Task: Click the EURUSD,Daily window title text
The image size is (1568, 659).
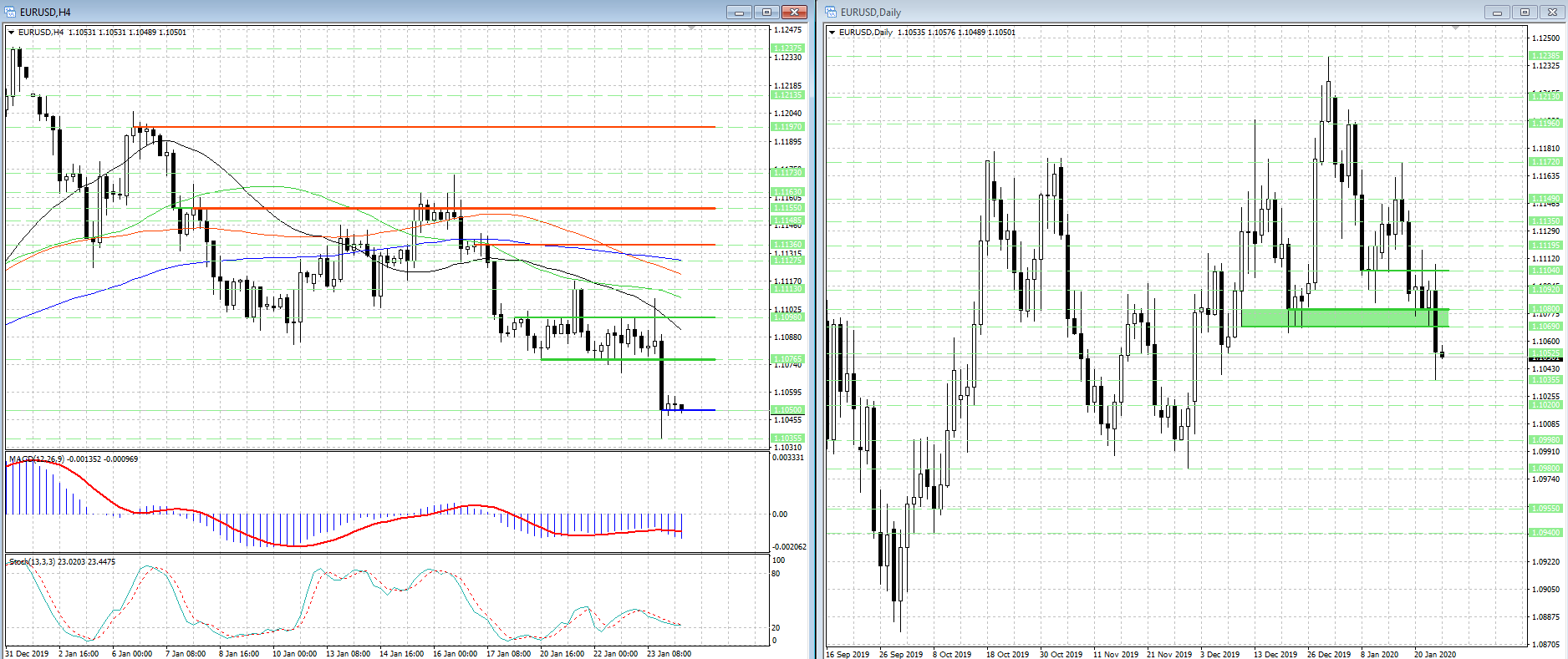Action: click(x=870, y=12)
